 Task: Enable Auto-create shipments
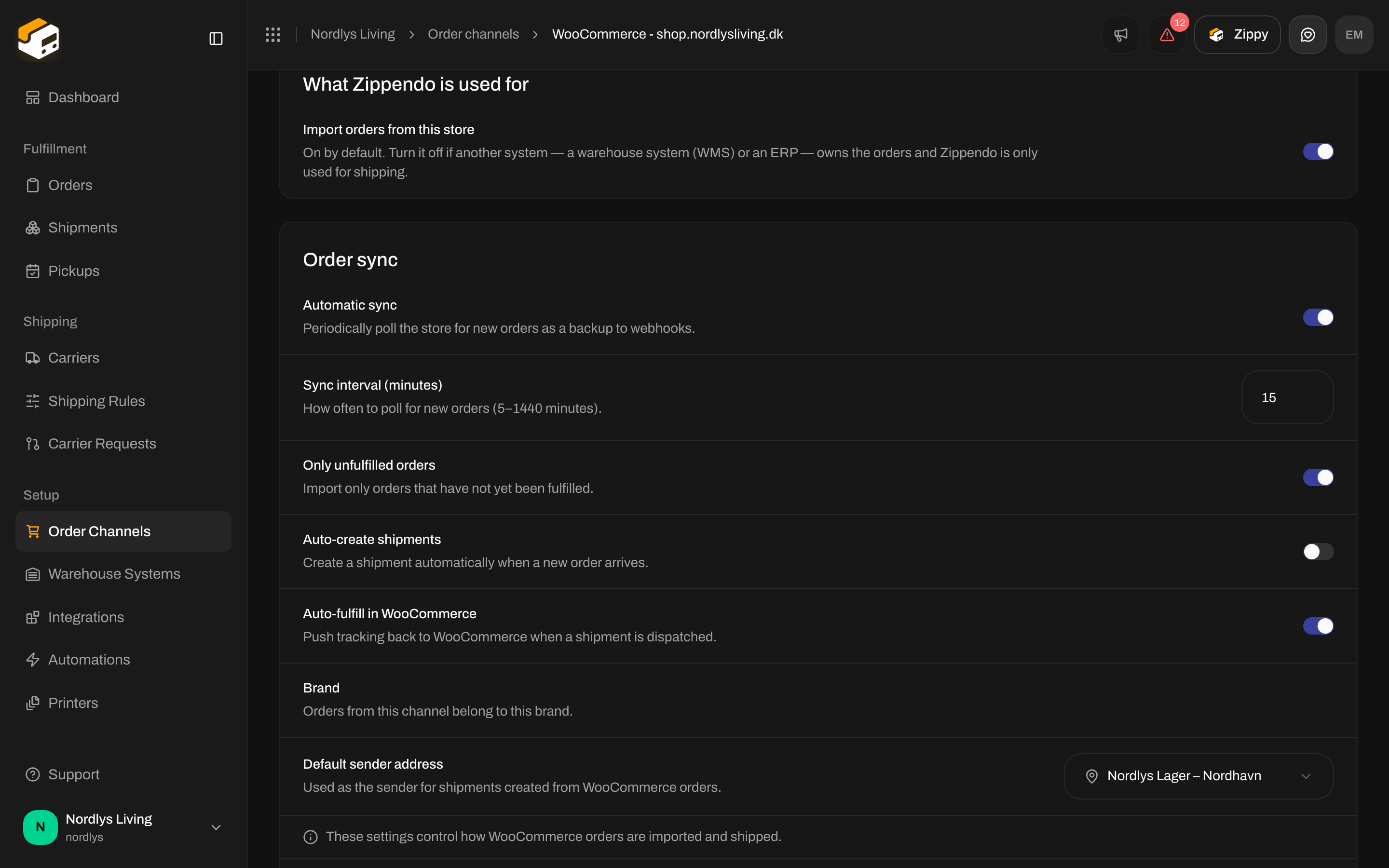(x=1318, y=552)
